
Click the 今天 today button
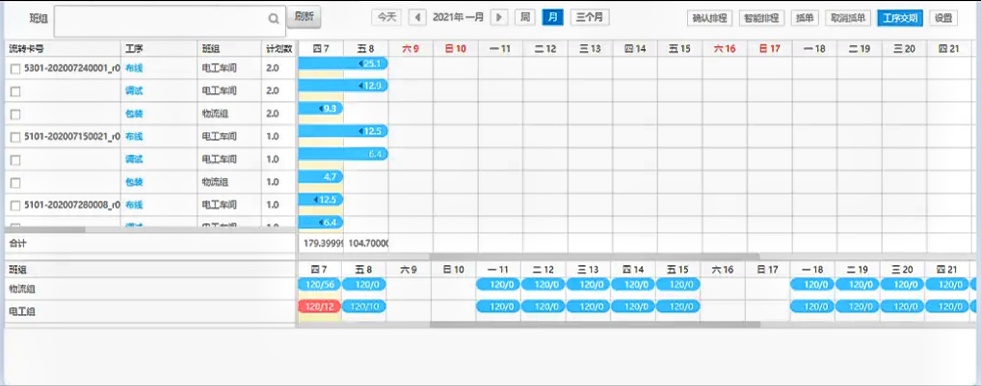[x=387, y=18]
